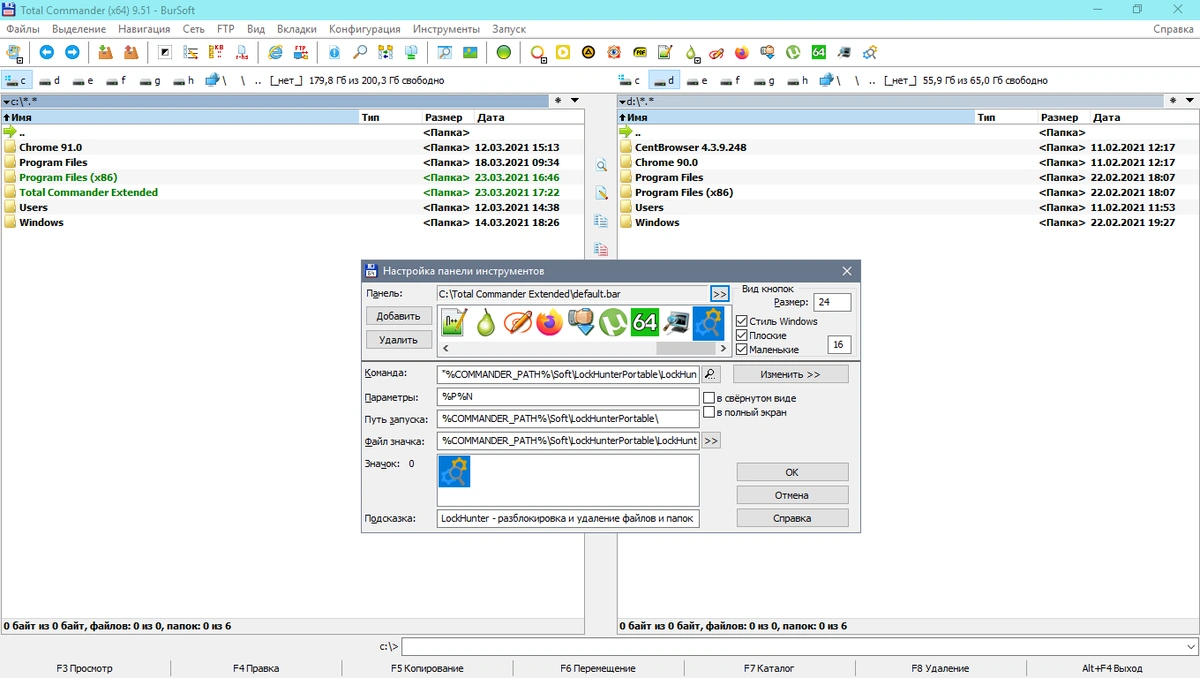Click the icon strip scroll left arrow
This screenshot has width=1200, height=678.
click(444, 348)
